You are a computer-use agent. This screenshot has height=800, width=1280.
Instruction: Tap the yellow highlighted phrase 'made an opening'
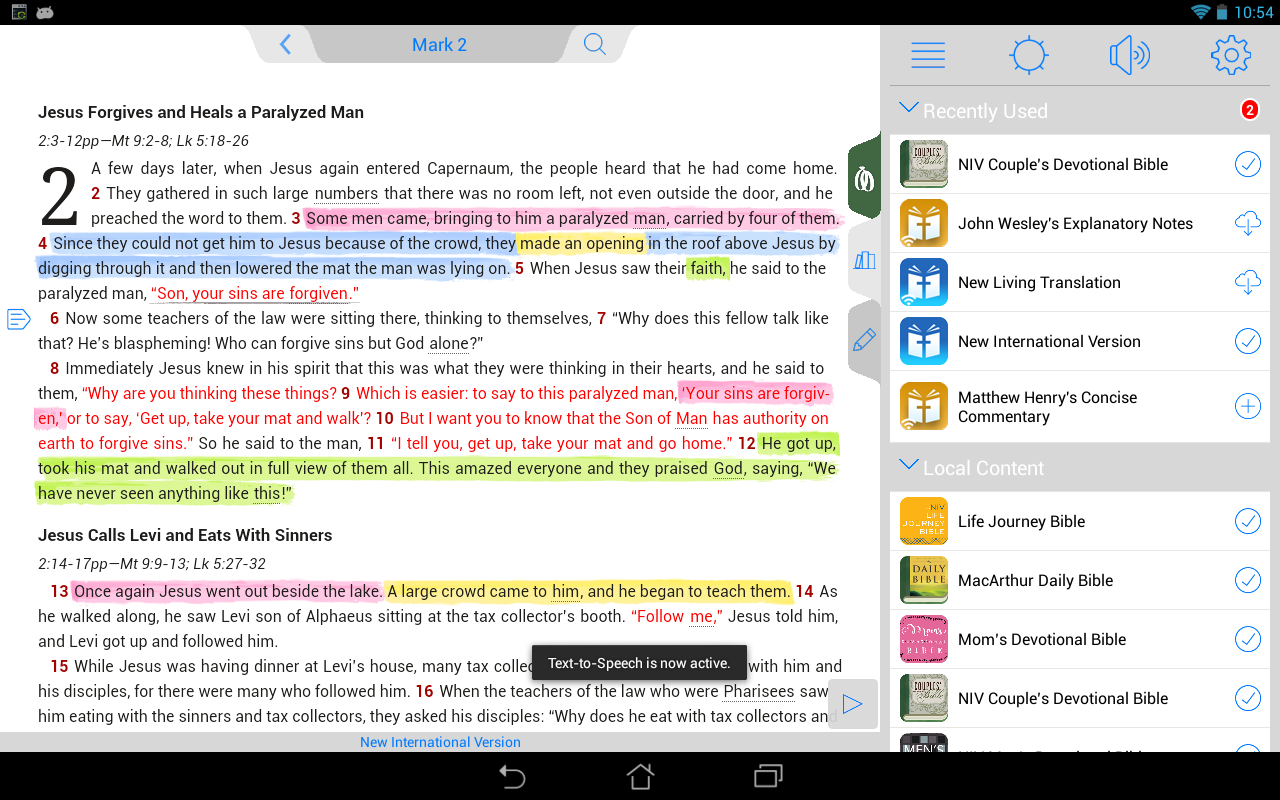(x=582, y=244)
